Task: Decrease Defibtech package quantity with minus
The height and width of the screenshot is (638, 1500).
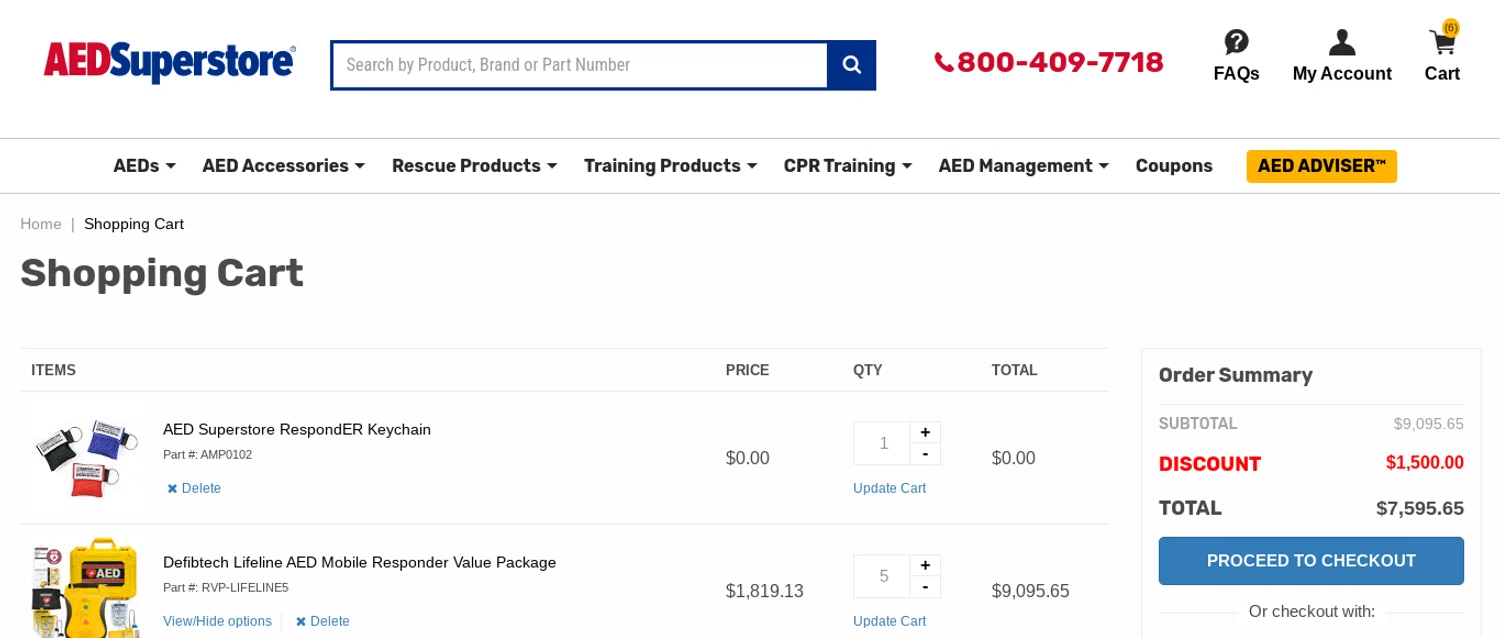Action: [x=925, y=587]
